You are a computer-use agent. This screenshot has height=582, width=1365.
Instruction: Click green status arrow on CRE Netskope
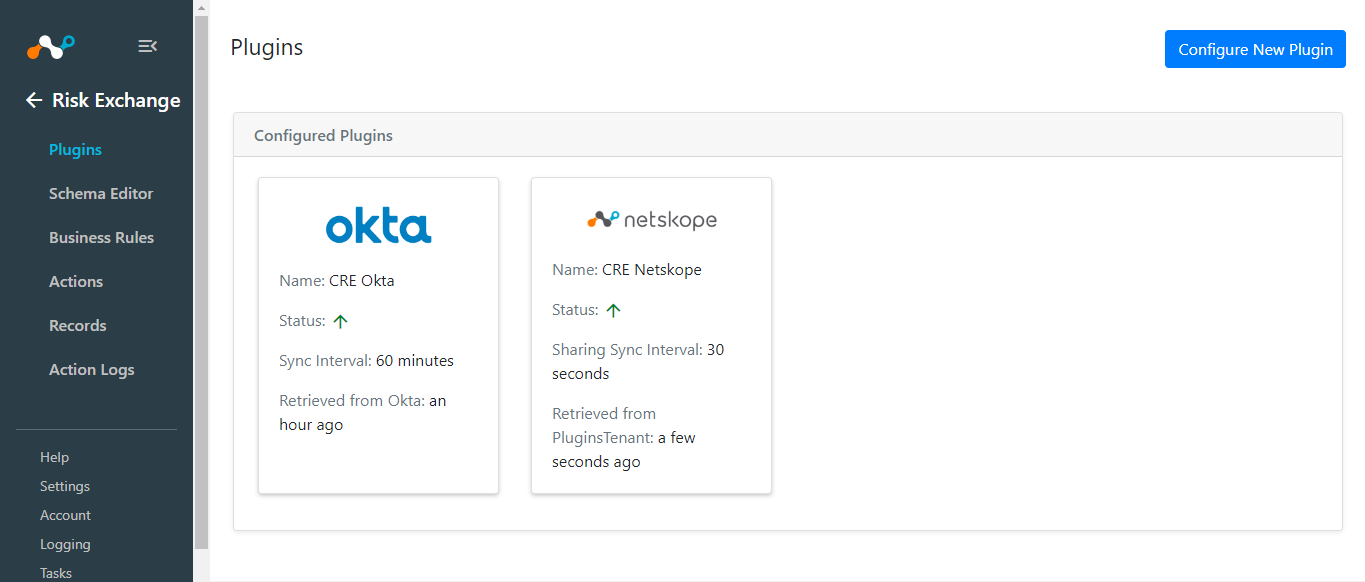(613, 310)
